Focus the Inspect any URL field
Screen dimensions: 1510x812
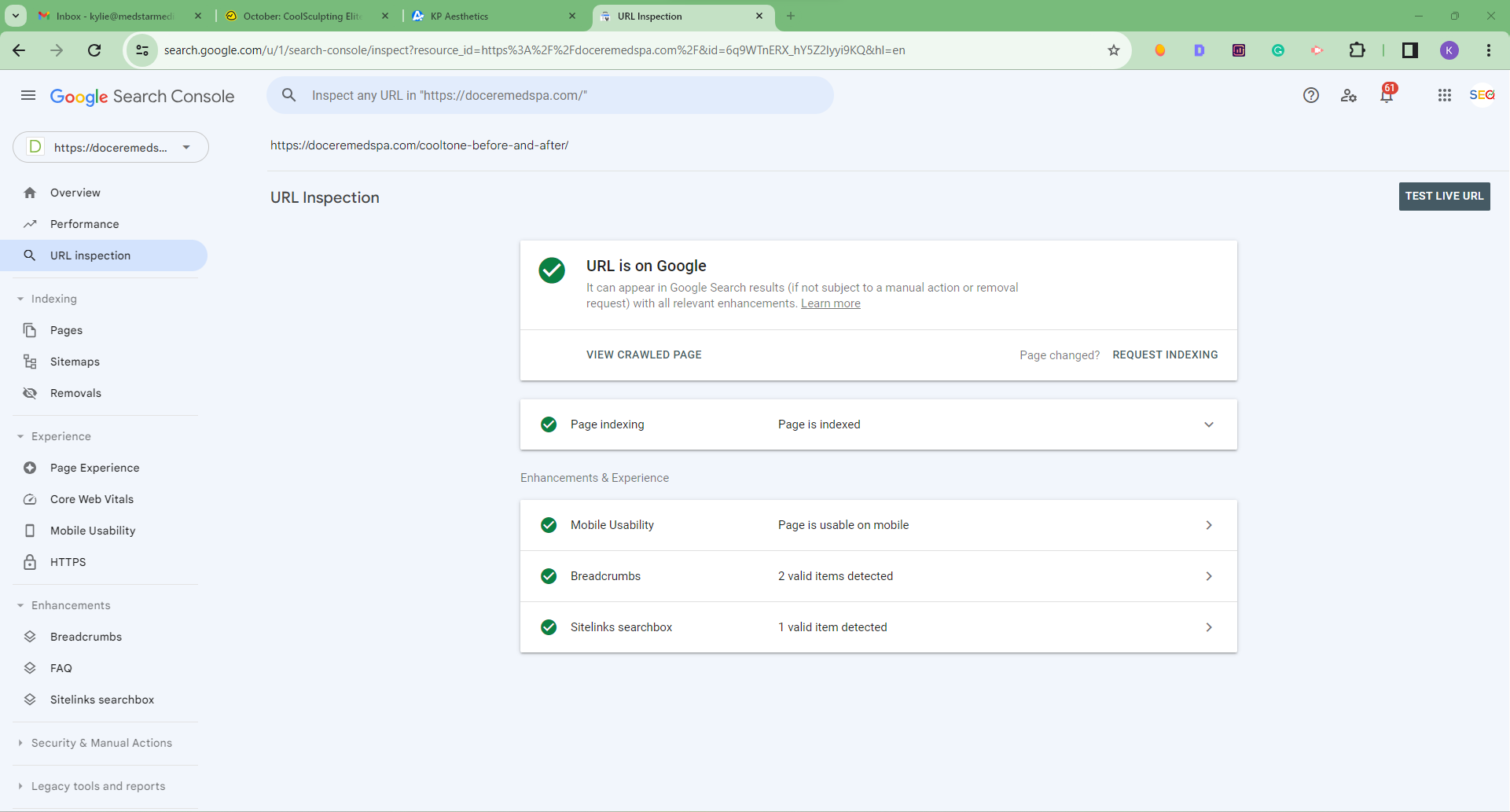point(550,95)
